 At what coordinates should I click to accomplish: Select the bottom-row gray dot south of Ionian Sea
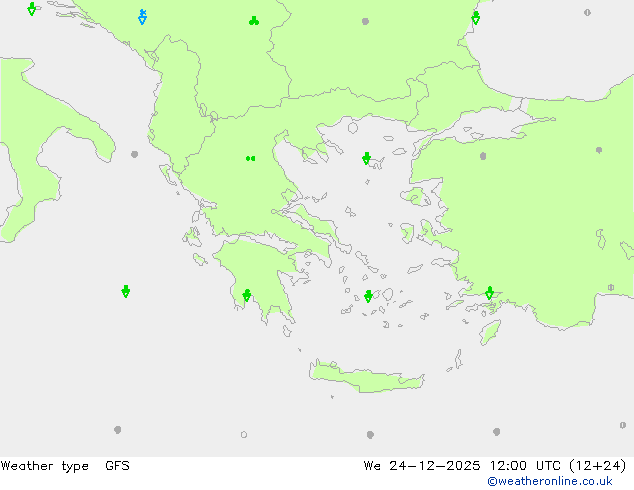118,430
